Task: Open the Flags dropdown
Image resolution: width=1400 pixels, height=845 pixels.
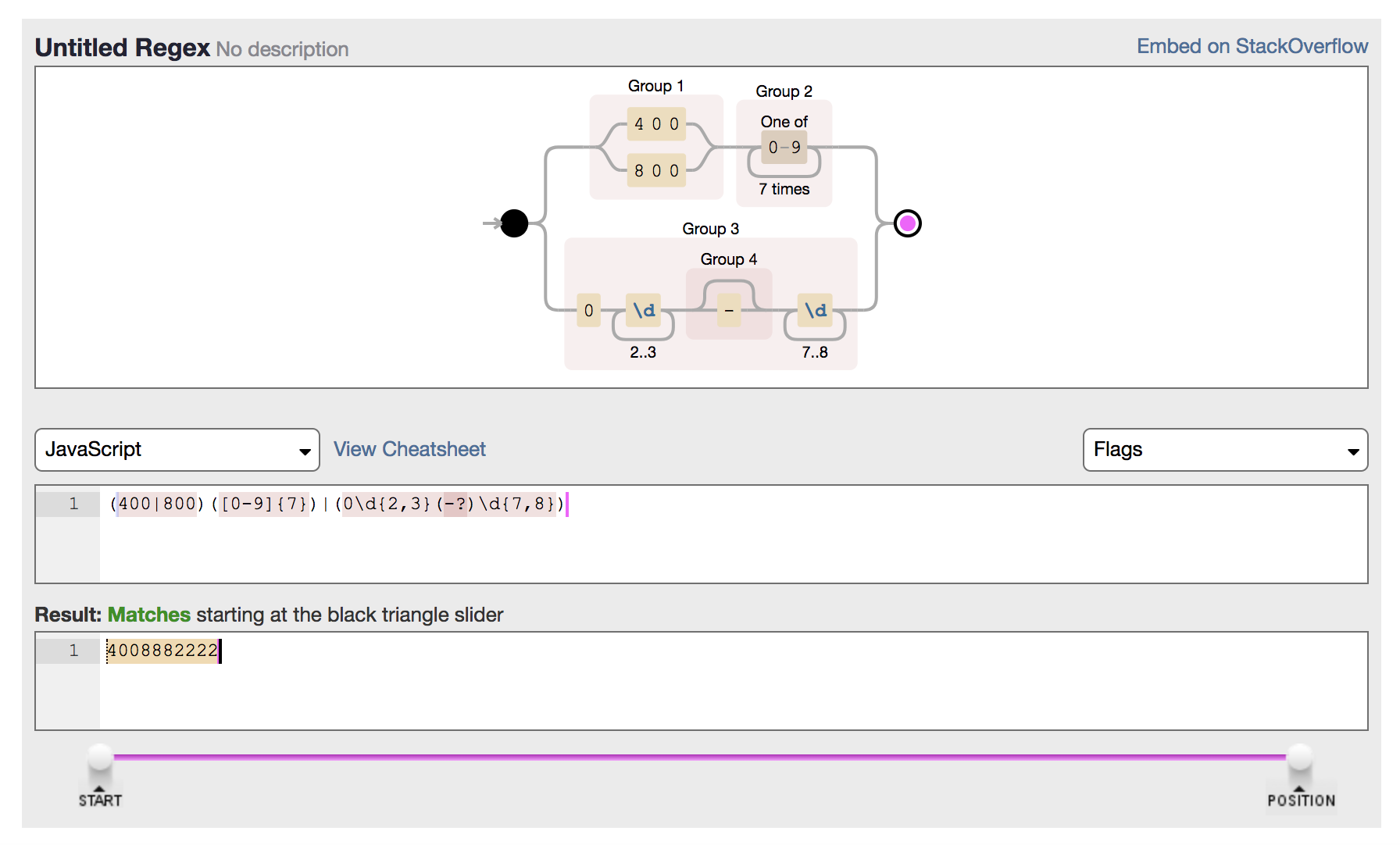Action: 1225,450
